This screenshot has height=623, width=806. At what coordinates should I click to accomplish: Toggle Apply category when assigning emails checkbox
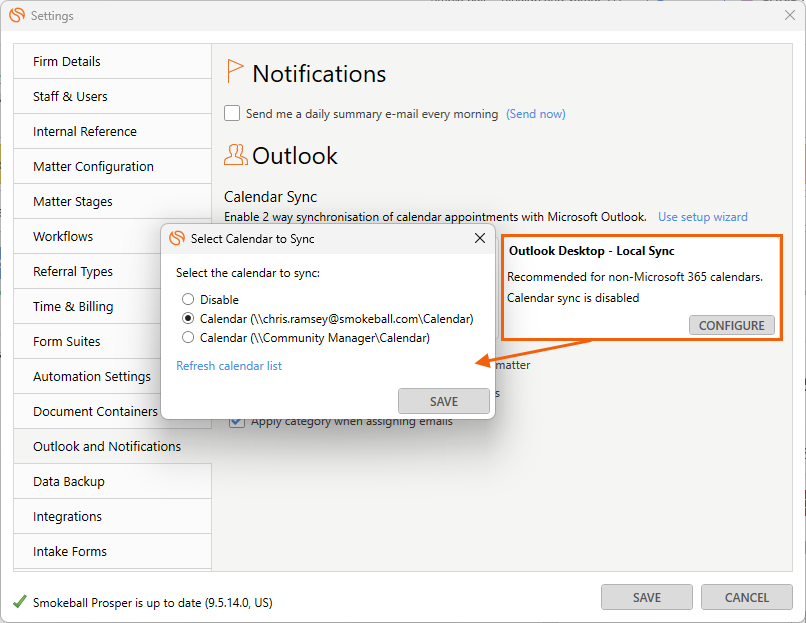click(236, 422)
